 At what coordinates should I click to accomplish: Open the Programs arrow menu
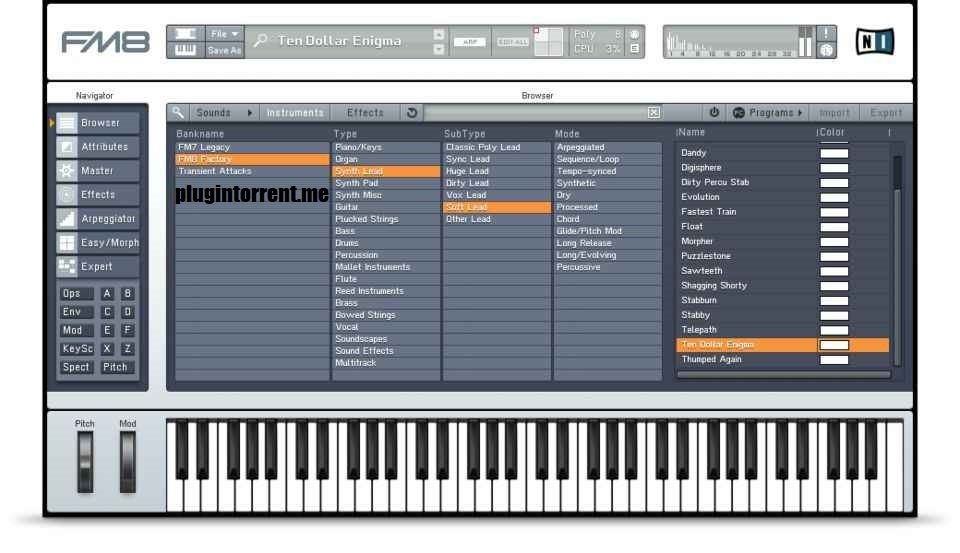800,113
